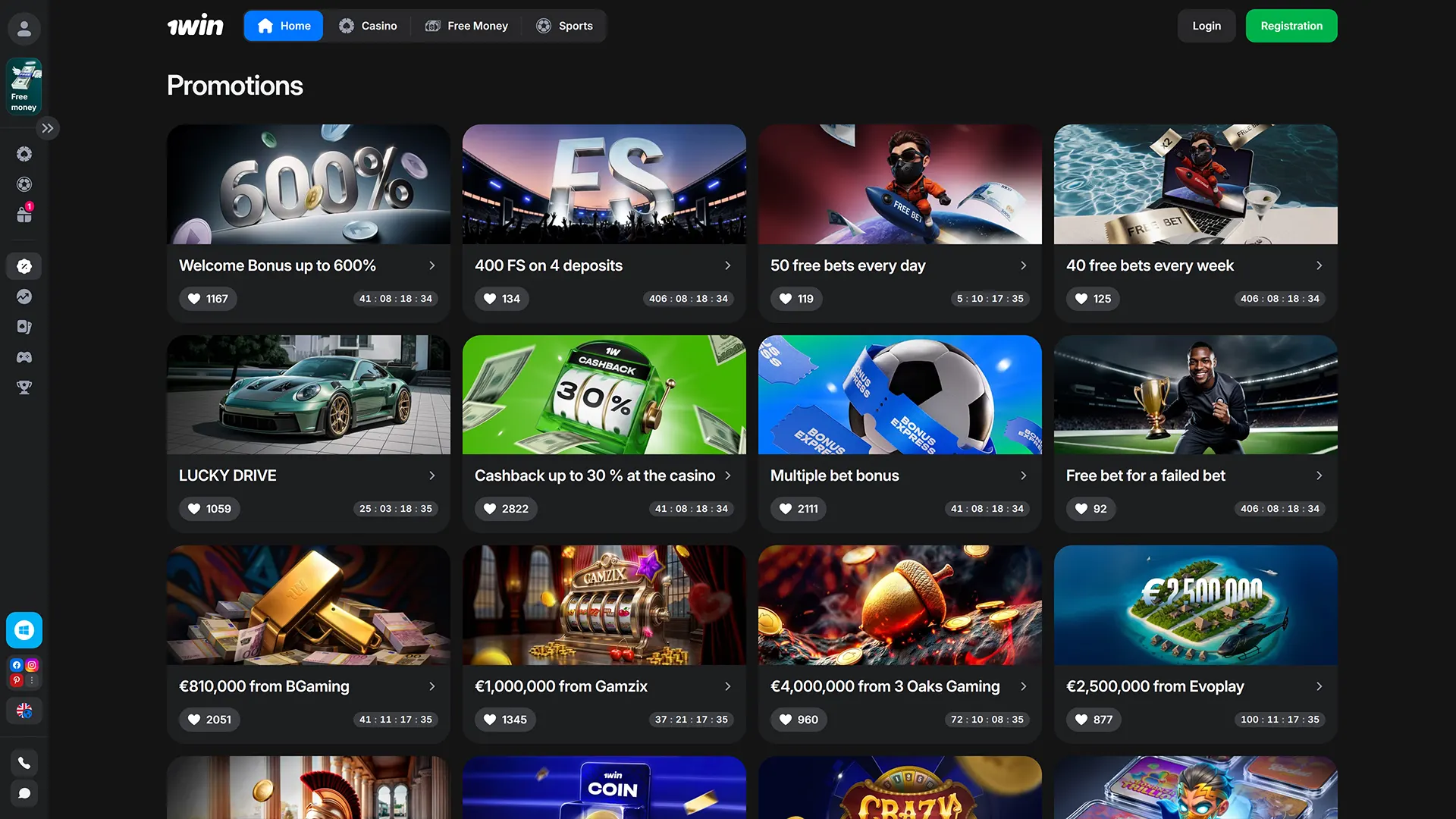Like the Multiple bet bonus heart

pos(786,509)
